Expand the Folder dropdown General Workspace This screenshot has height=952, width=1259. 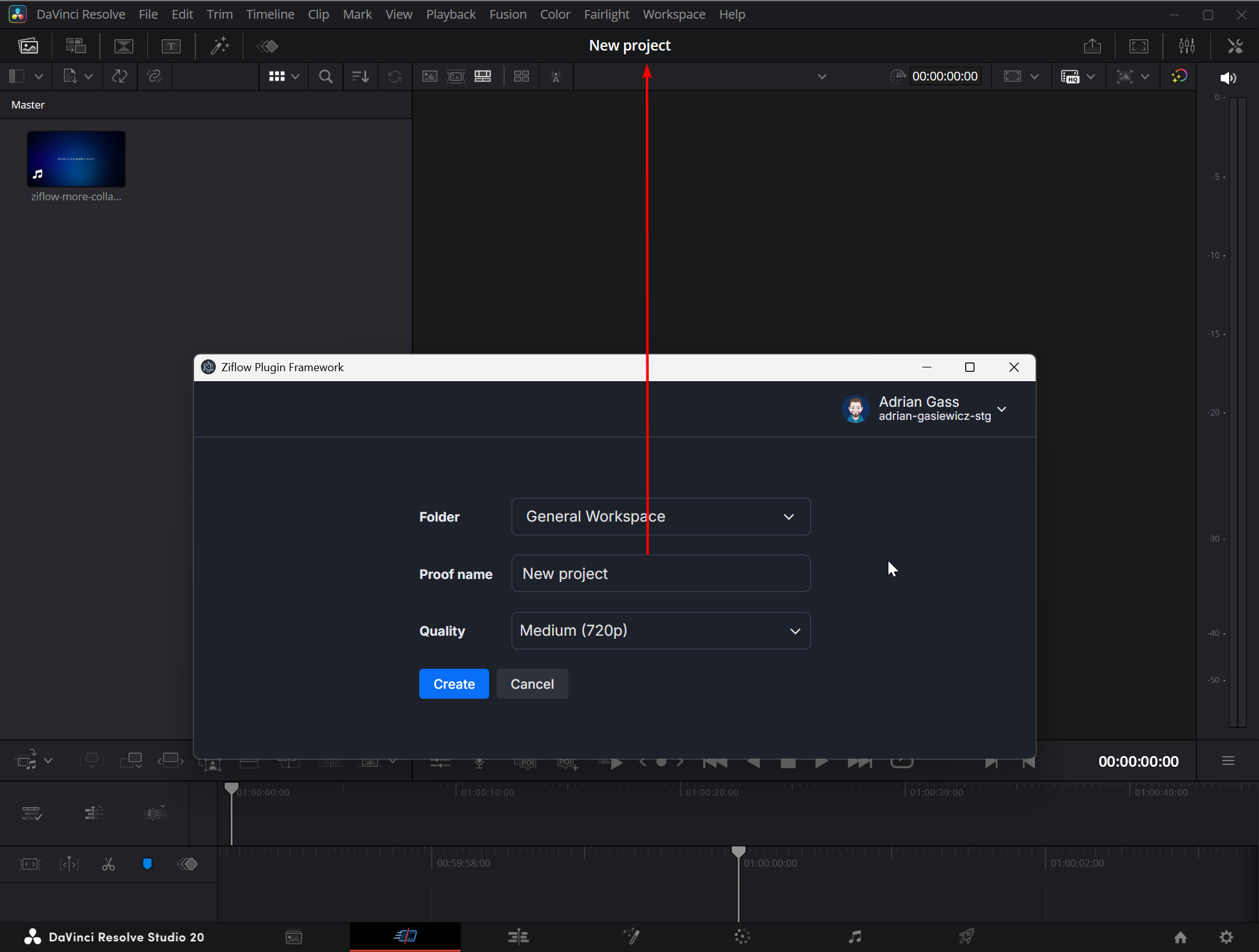(661, 517)
